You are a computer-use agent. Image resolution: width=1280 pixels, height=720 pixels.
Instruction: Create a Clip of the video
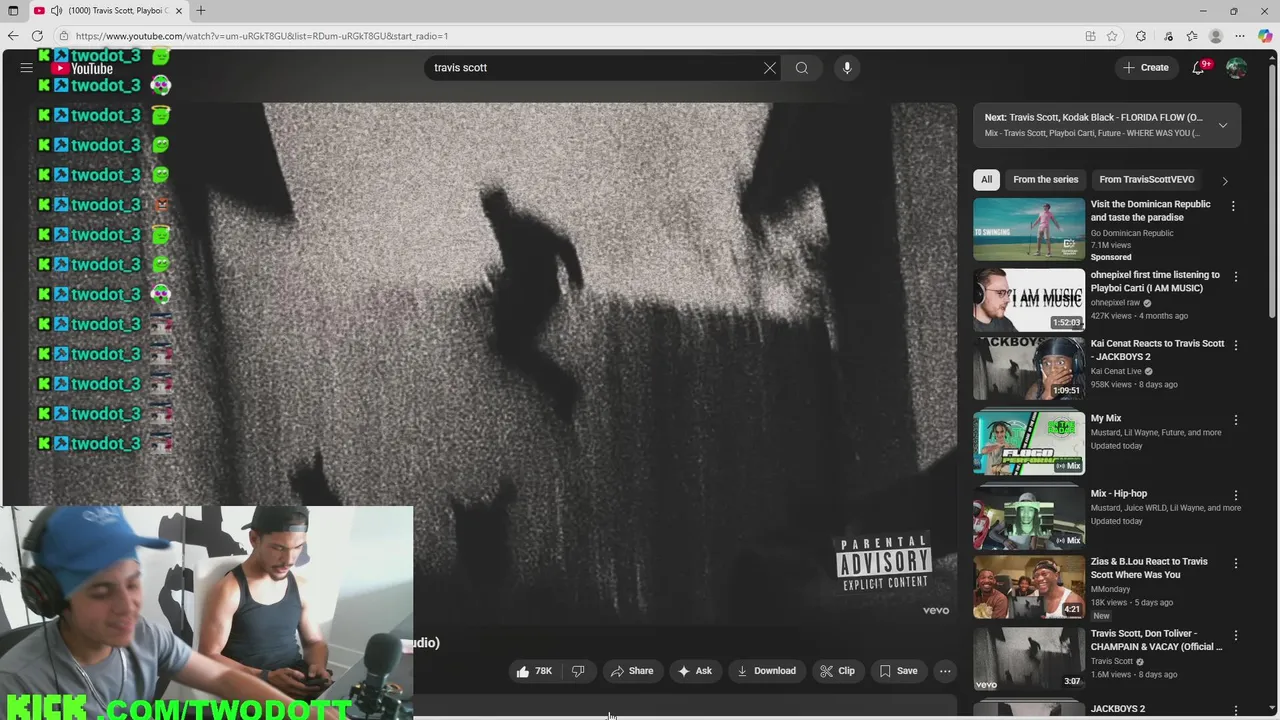point(837,671)
